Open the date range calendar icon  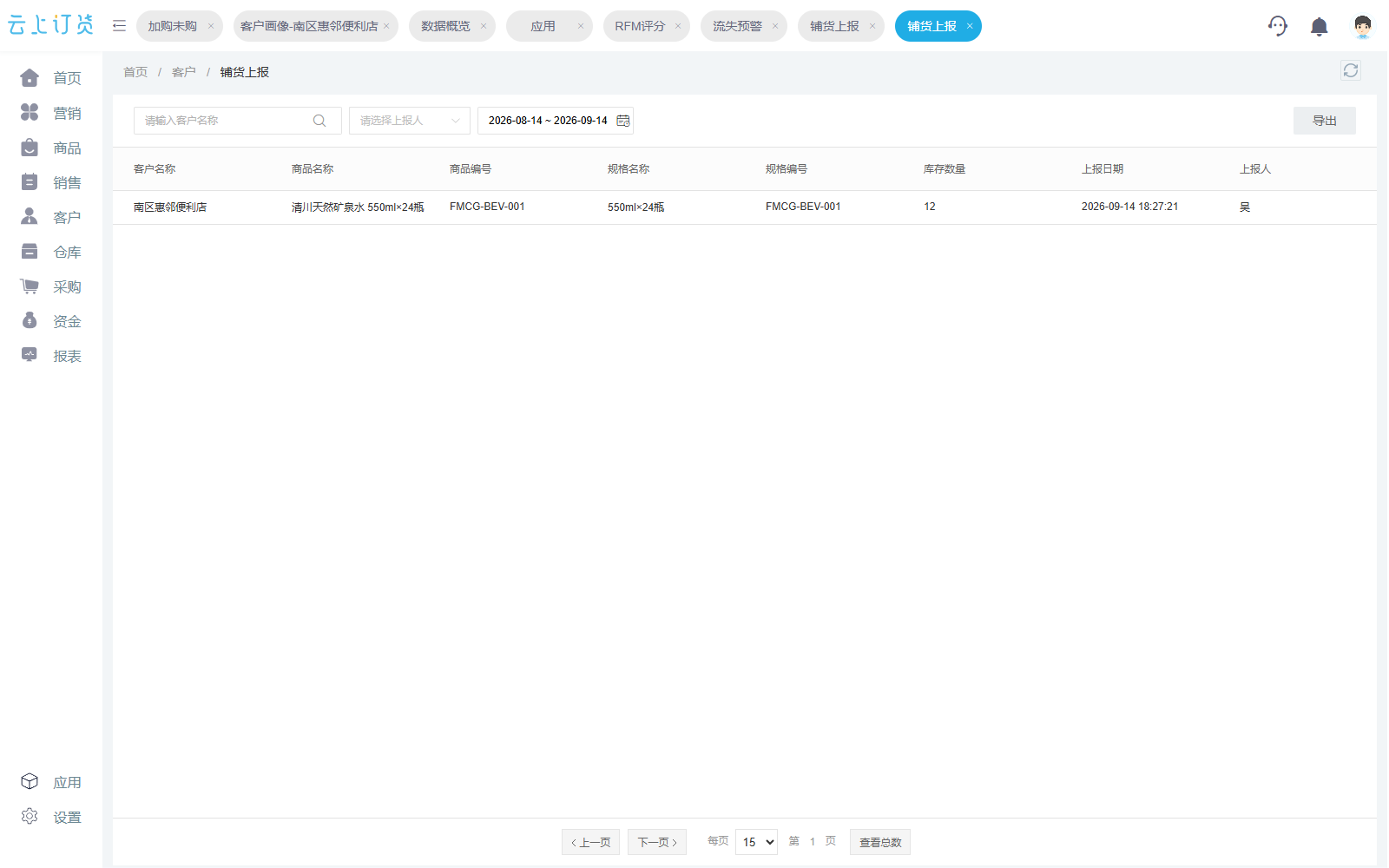coord(622,121)
